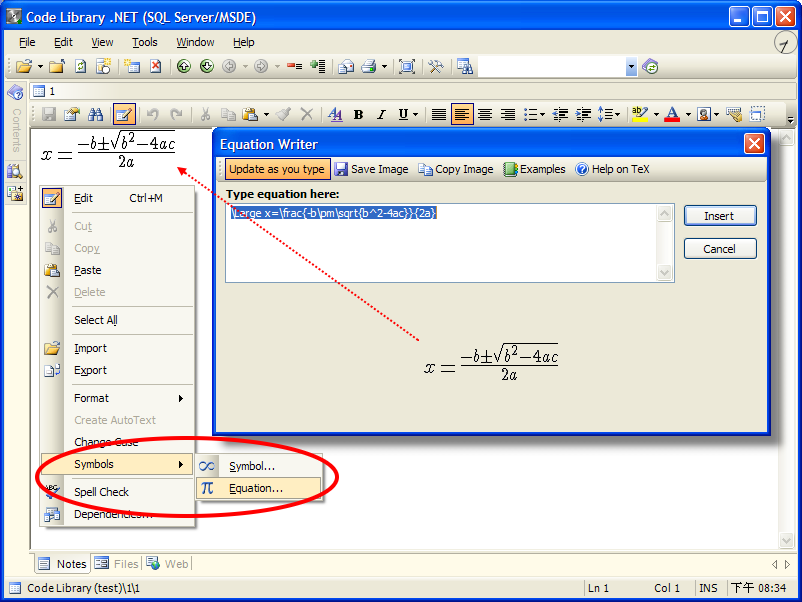Click the paste icon in the editor toolbar
Image resolution: width=802 pixels, height=602 pixels.
pyautogui.click(x=250, y=114)
